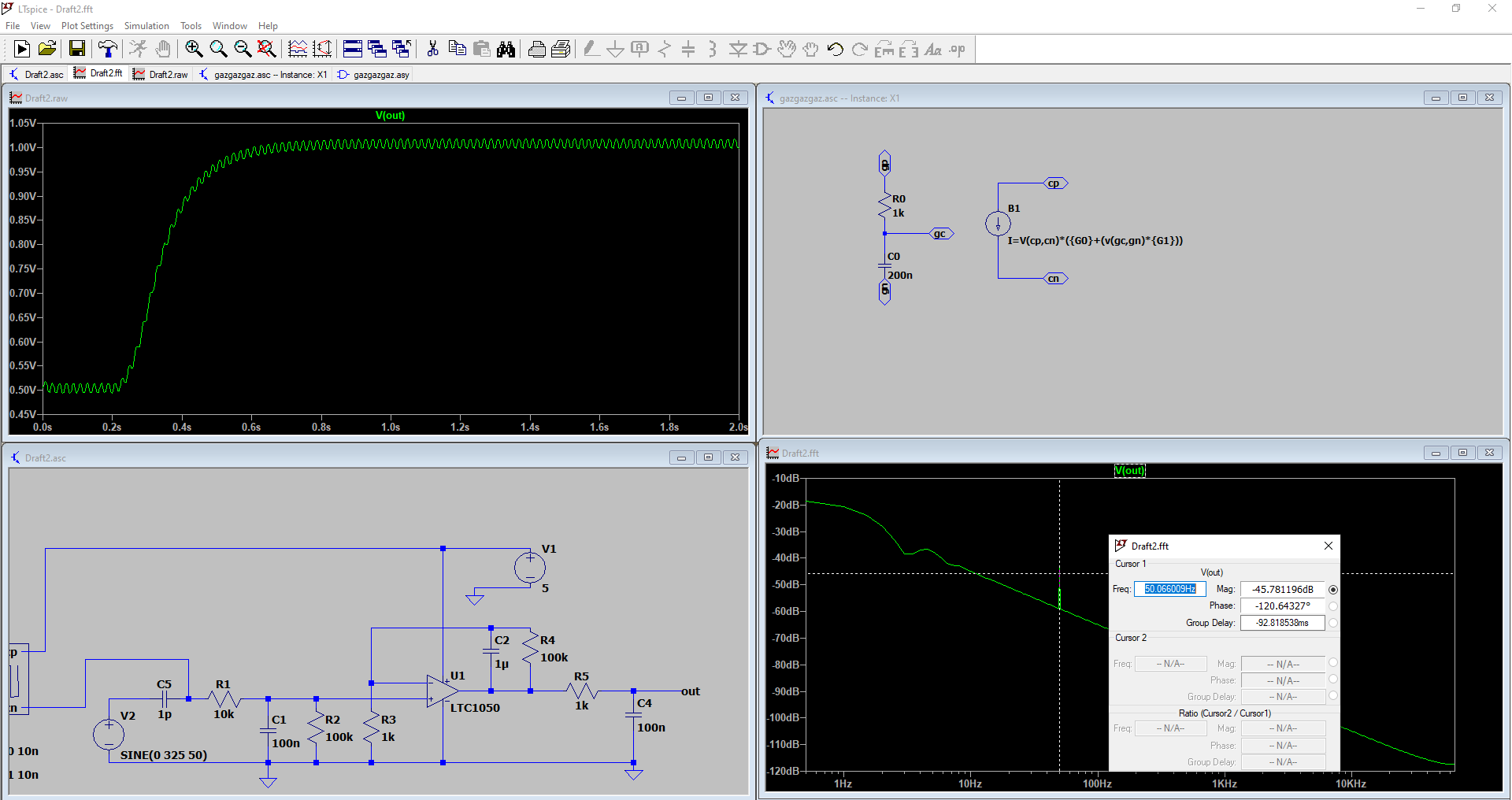Click the Open file folder icon
The height and width of the screenshot is (800, 1512).
click(47, 49)
